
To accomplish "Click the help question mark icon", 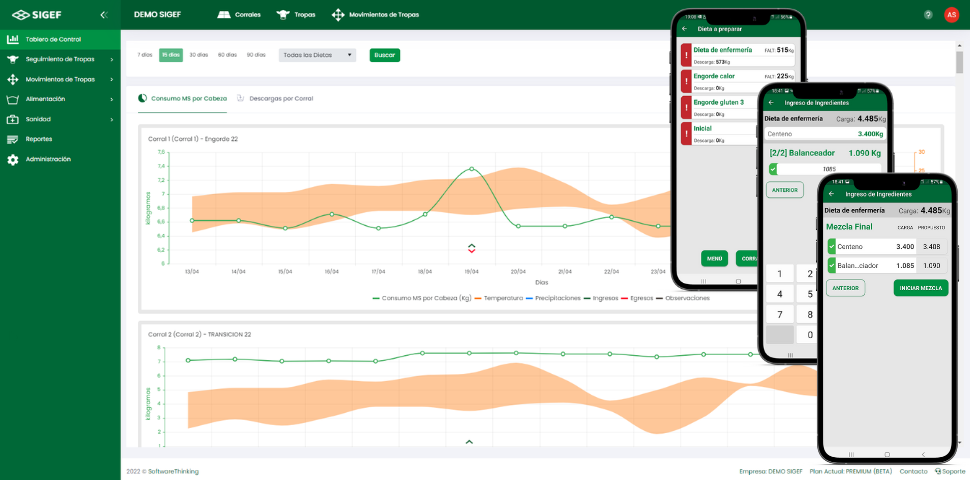I will (928, 15).
